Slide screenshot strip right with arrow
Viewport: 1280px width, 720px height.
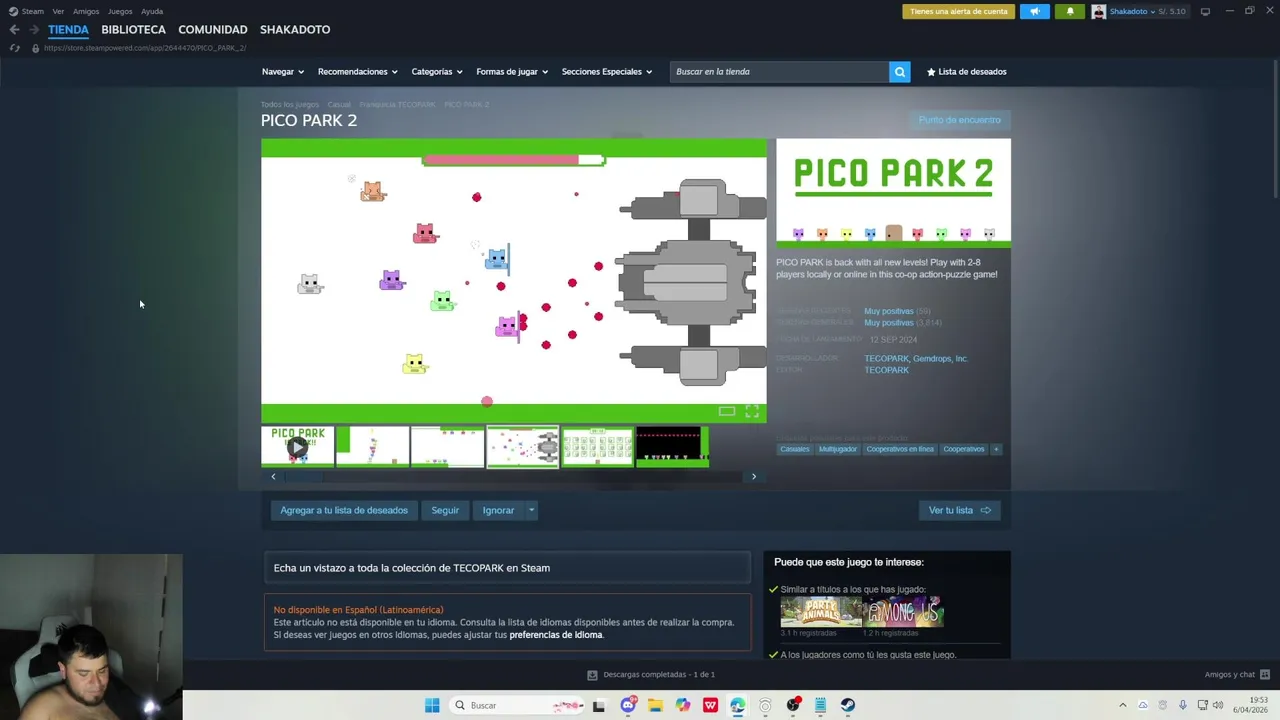[754, 477]
